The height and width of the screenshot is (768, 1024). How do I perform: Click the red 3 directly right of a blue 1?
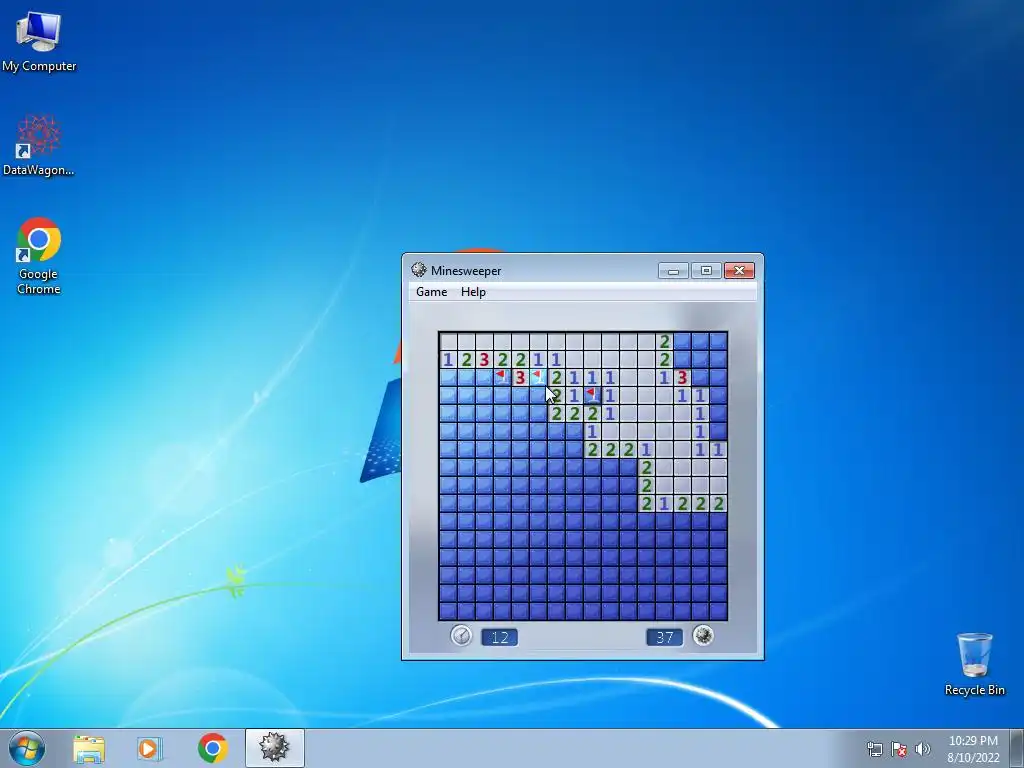[x=682, y=377]
